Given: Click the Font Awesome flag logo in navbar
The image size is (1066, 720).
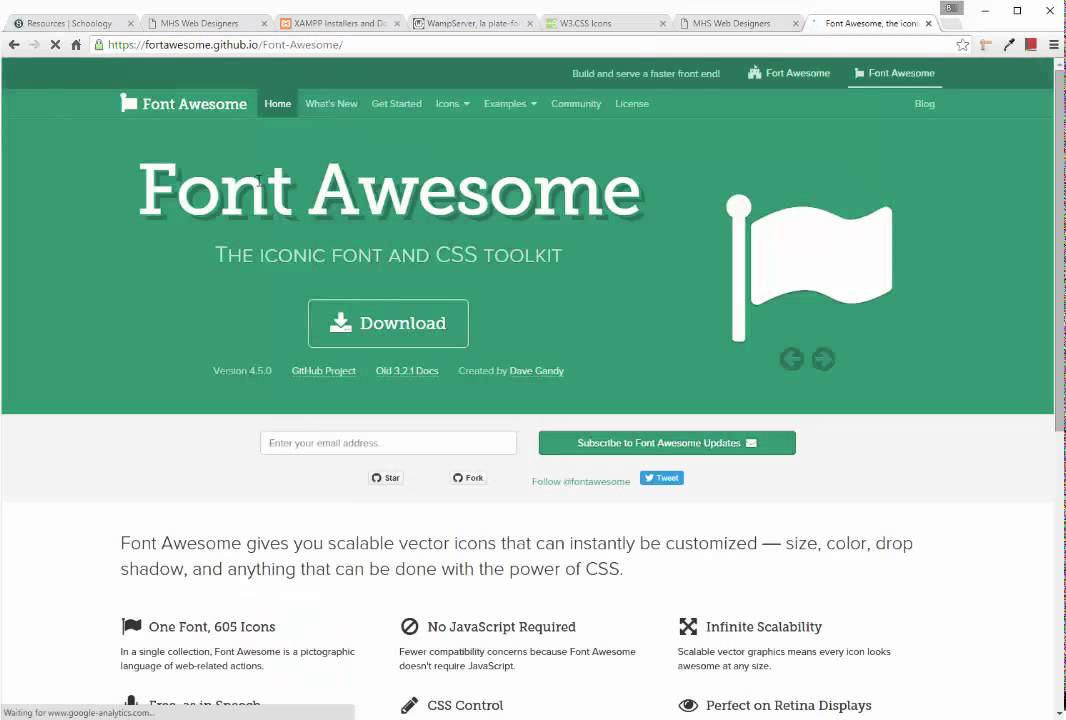Looking at the screenshot, I should 128,103.
